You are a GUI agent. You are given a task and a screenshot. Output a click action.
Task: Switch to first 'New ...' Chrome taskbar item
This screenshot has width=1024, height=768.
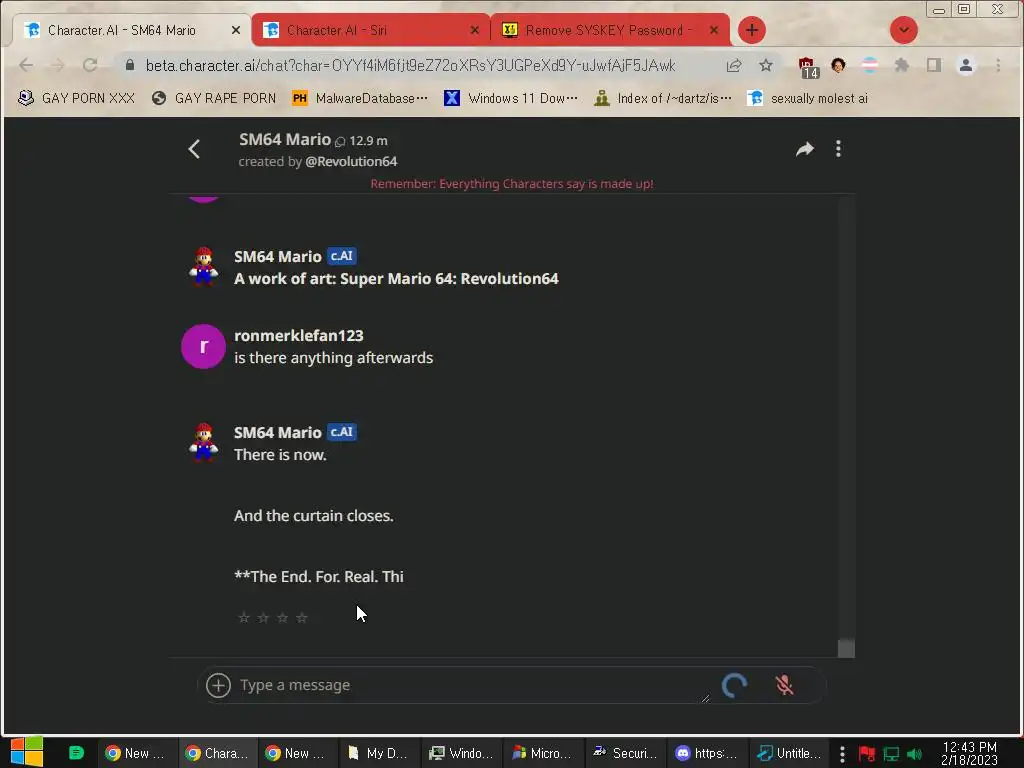pyautogui.click(x=135, y=753)
